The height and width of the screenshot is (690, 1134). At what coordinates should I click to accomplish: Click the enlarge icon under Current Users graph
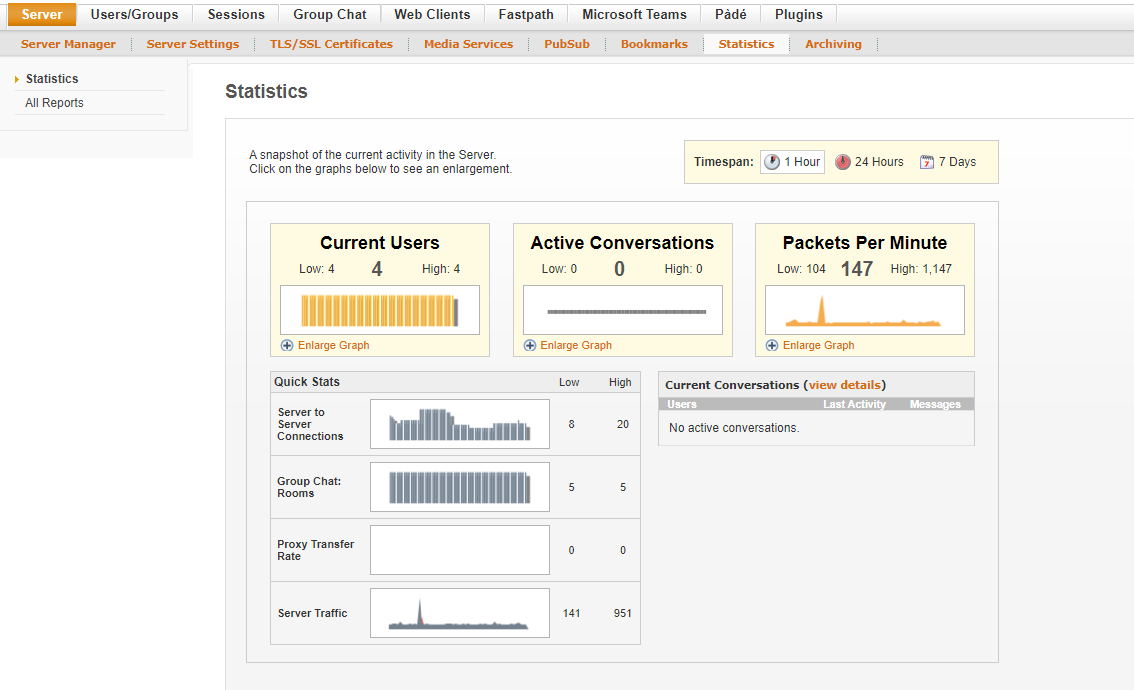click(287, 345)
